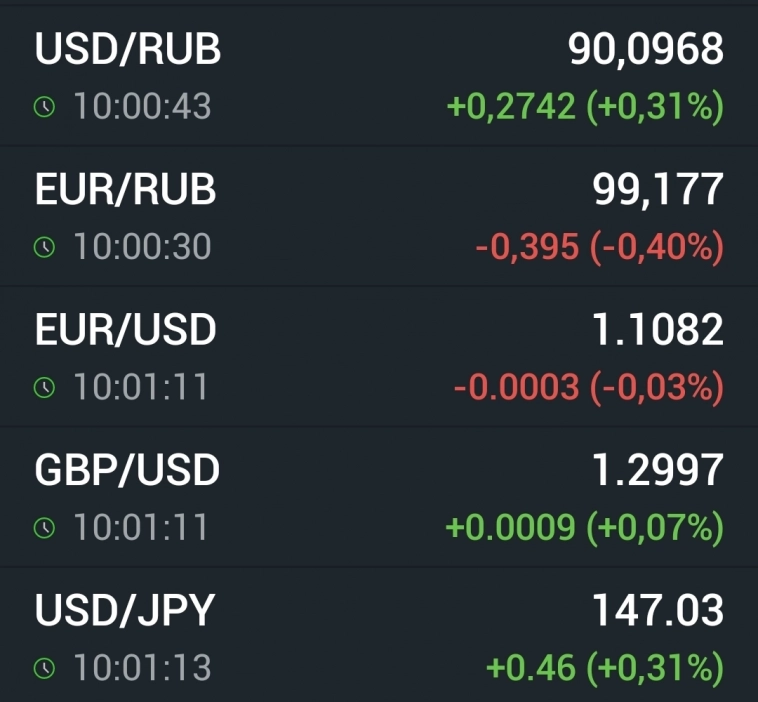Tap the EUR/USD rate 1.1082
Viewport: 758px width, 702px height.
pos(658,330)
